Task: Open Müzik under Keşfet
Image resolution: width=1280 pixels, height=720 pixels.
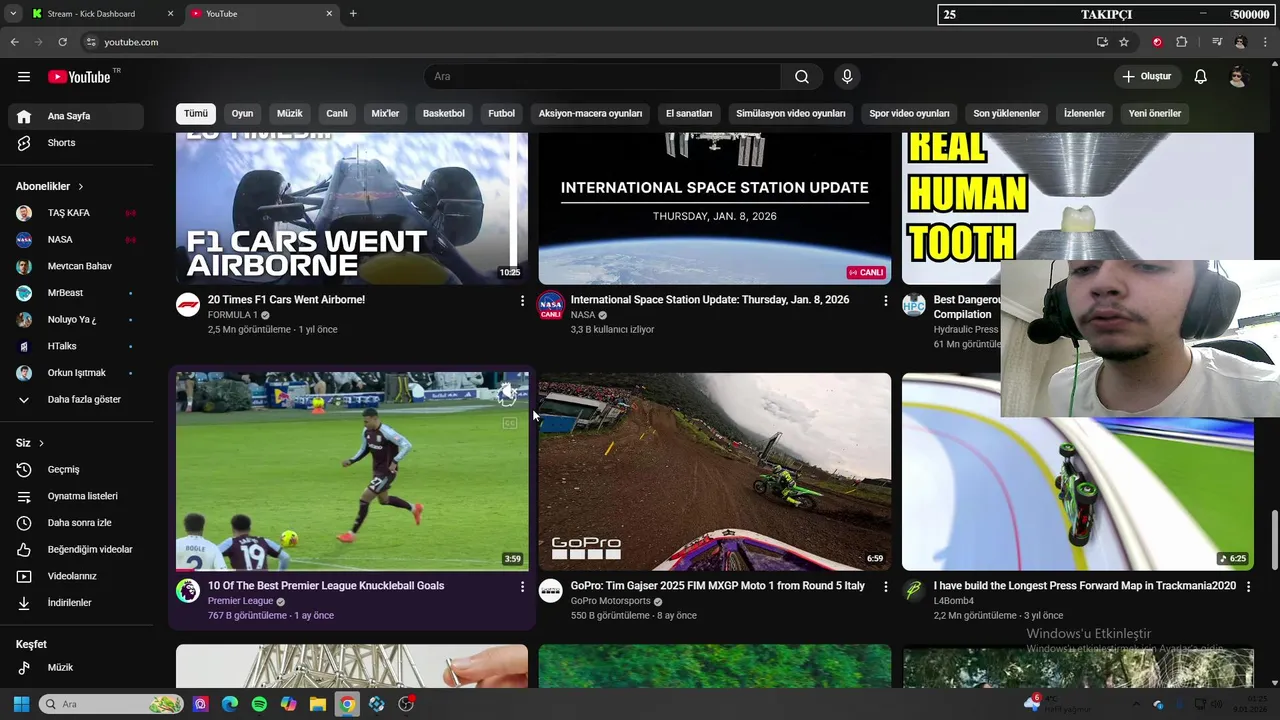Action: (75, 667)
